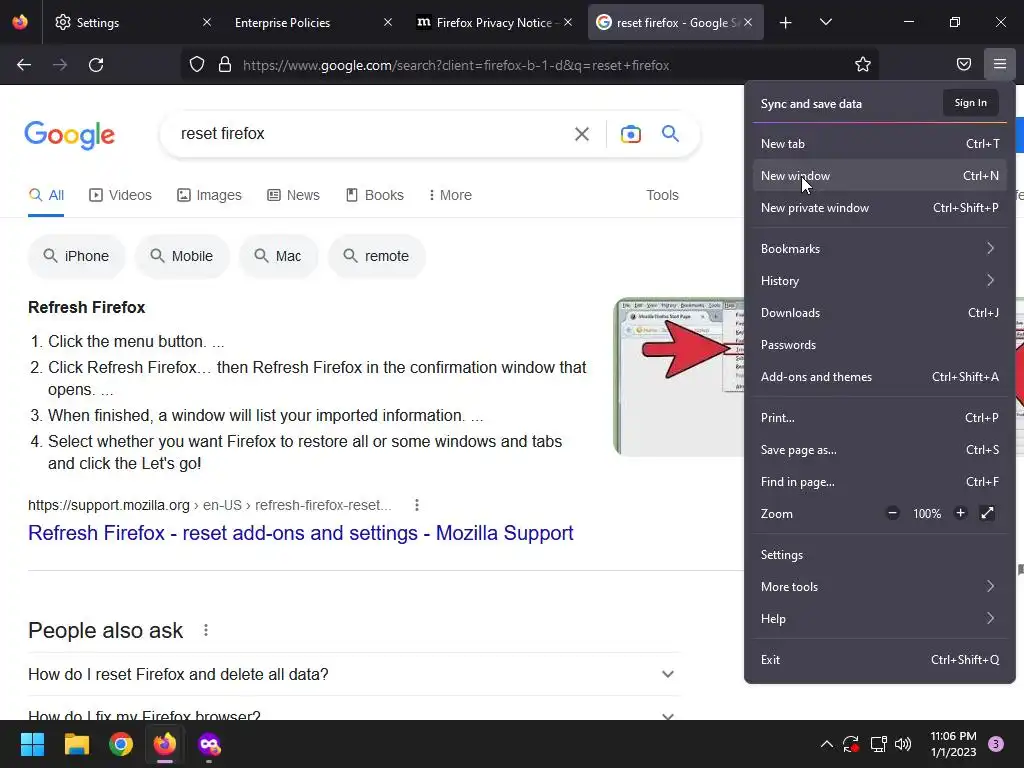Select the Videos search filter
This screenshot has height=768, width=1024.
[120, 195]
